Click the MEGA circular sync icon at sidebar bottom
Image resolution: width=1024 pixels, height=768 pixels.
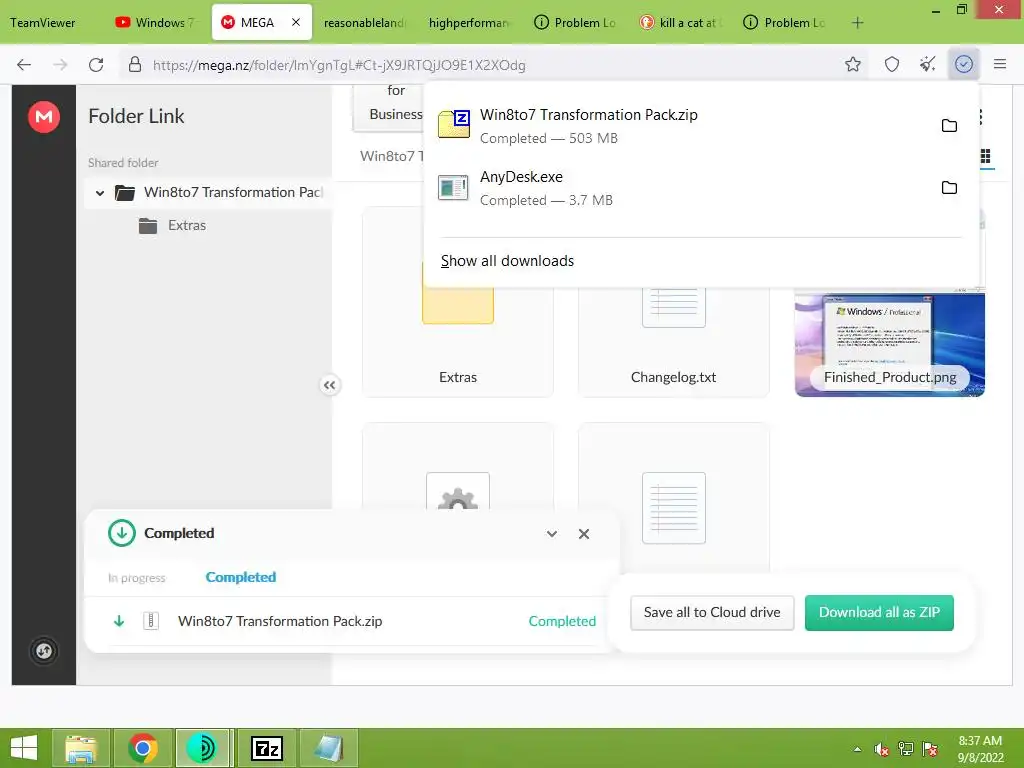click(x=44, y=651)
